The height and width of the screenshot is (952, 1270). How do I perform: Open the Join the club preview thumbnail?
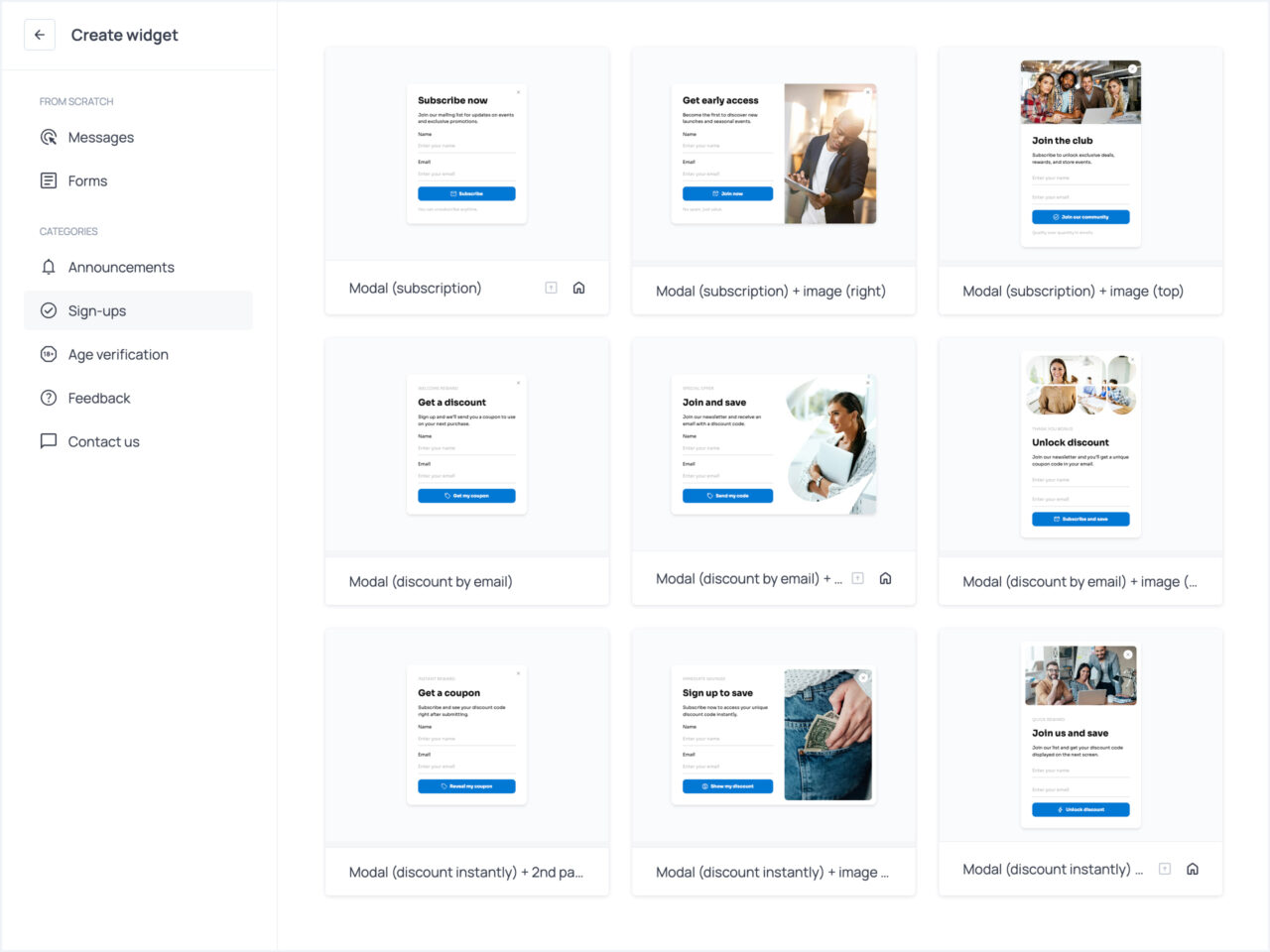(1080, 154)
